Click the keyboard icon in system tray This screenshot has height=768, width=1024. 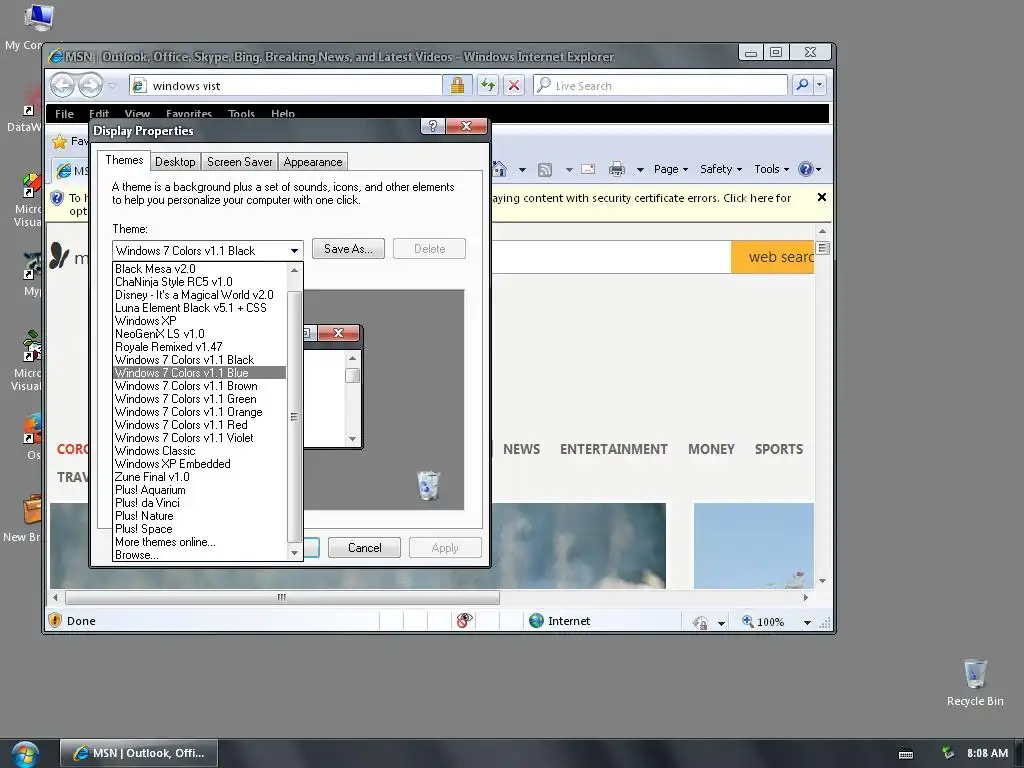click(x=906, y=754)
